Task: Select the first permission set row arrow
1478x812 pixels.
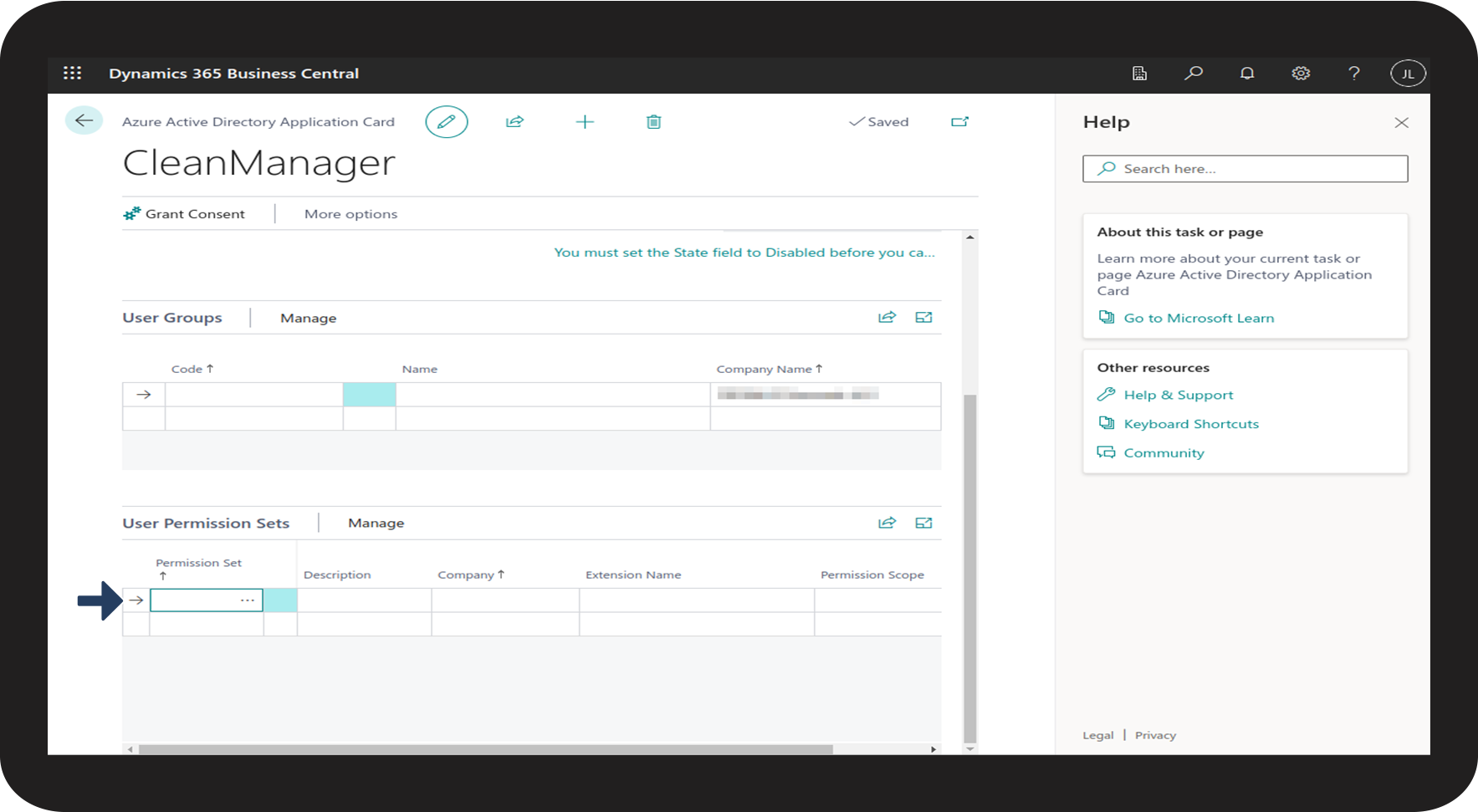Action: (x=136, y=600)
